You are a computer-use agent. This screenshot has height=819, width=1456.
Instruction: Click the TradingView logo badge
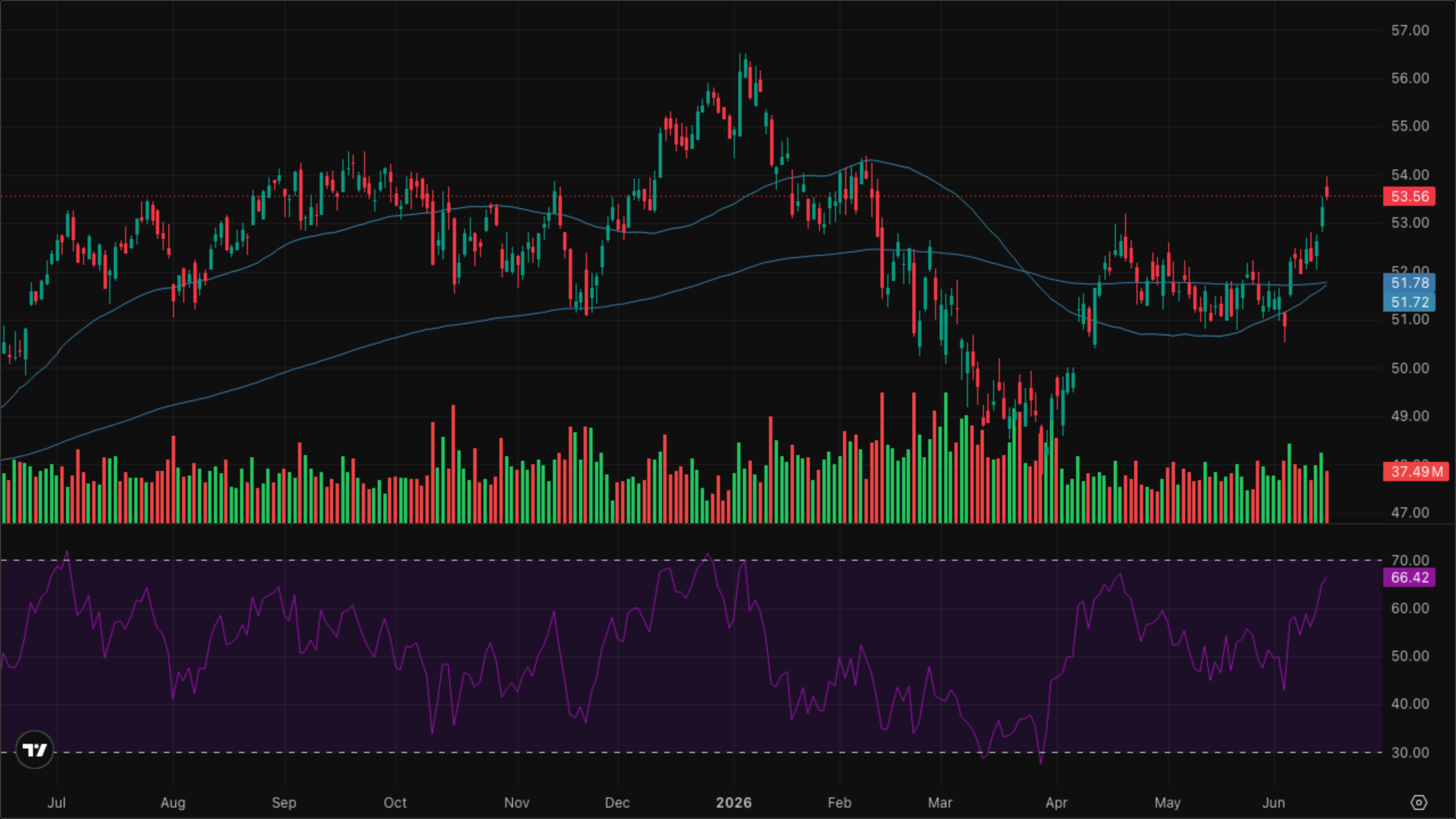35,750
